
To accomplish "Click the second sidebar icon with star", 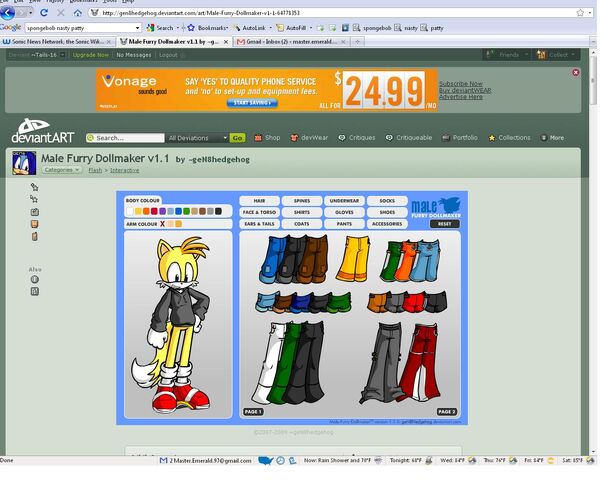I will pyautogui.click(x=34, y=199).
